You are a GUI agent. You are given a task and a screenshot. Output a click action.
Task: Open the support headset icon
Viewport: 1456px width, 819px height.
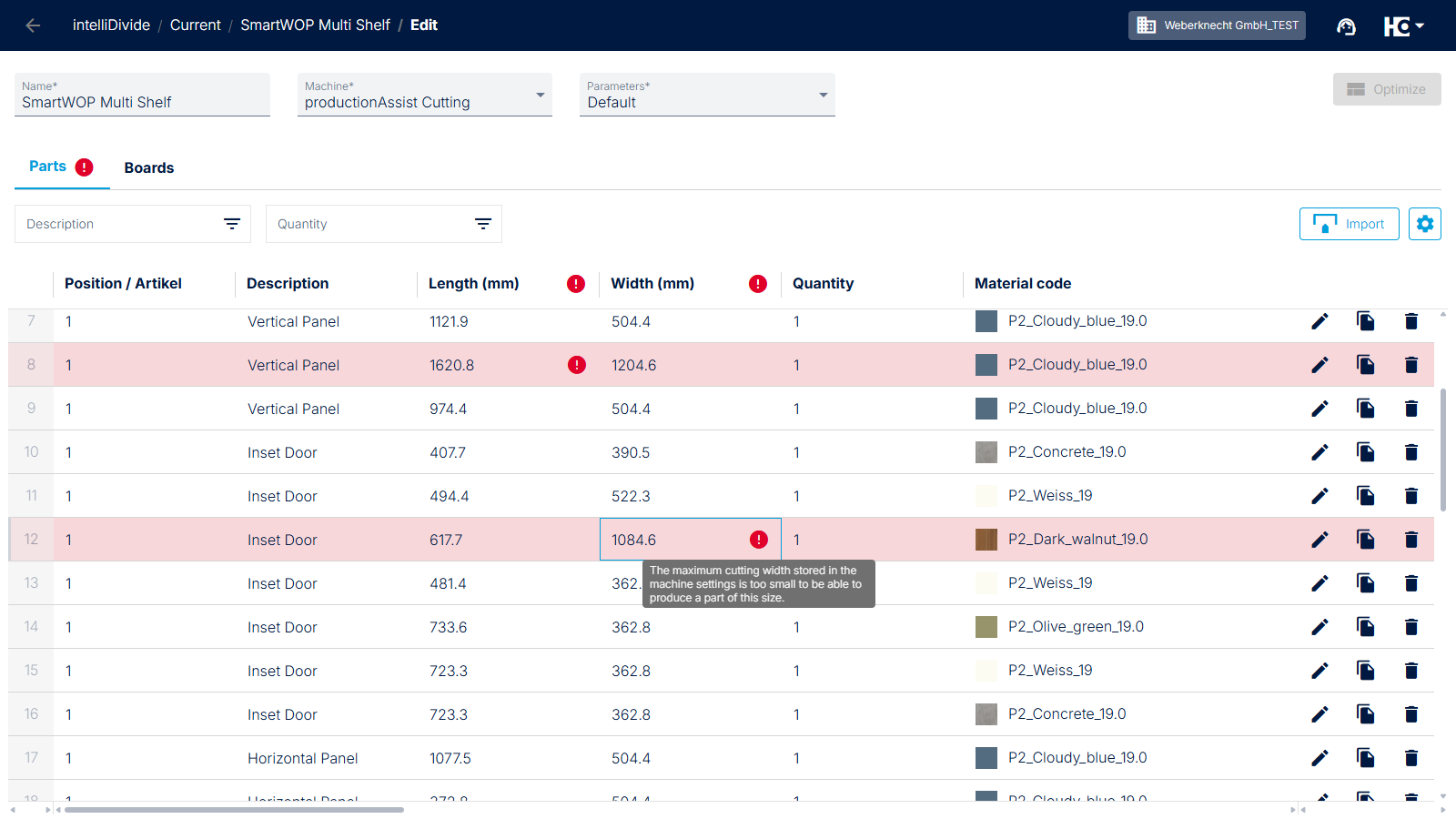(x=1346, y=26)
